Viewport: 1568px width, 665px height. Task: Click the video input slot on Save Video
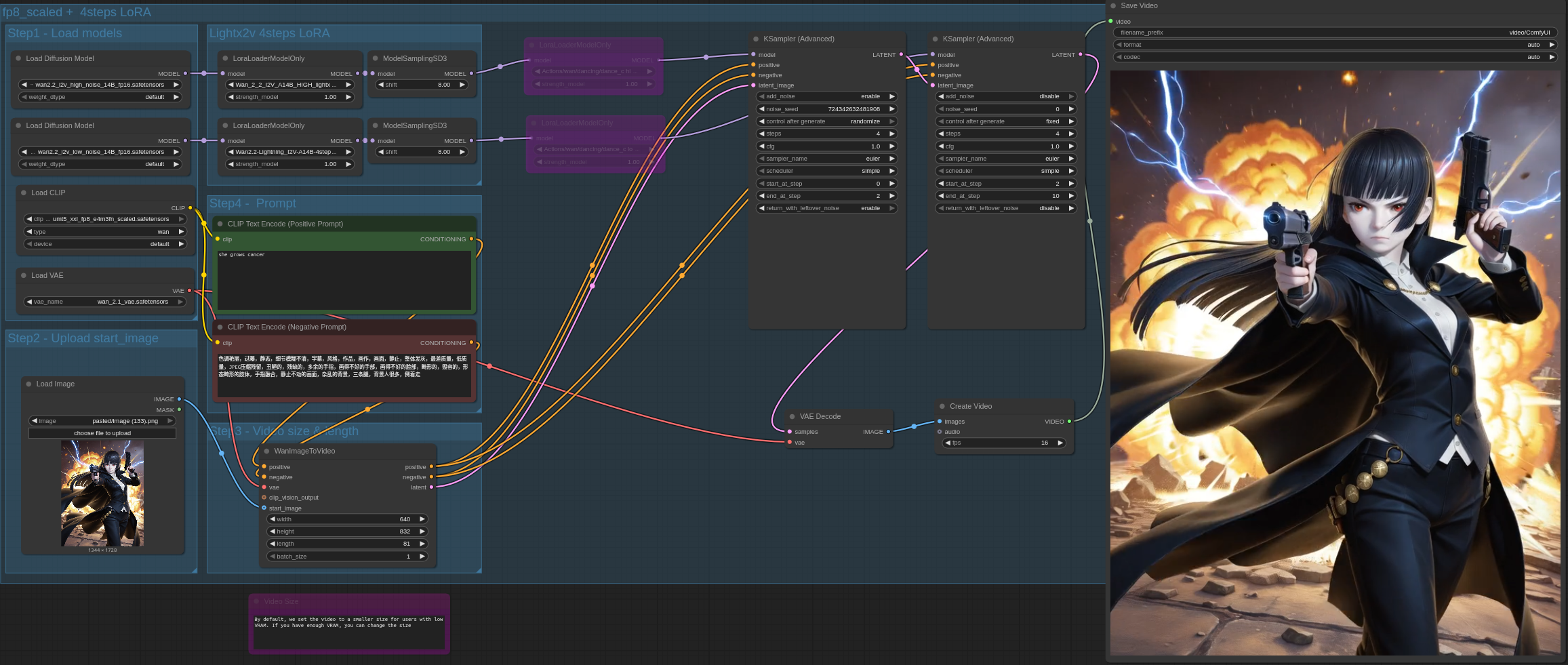1111,21
